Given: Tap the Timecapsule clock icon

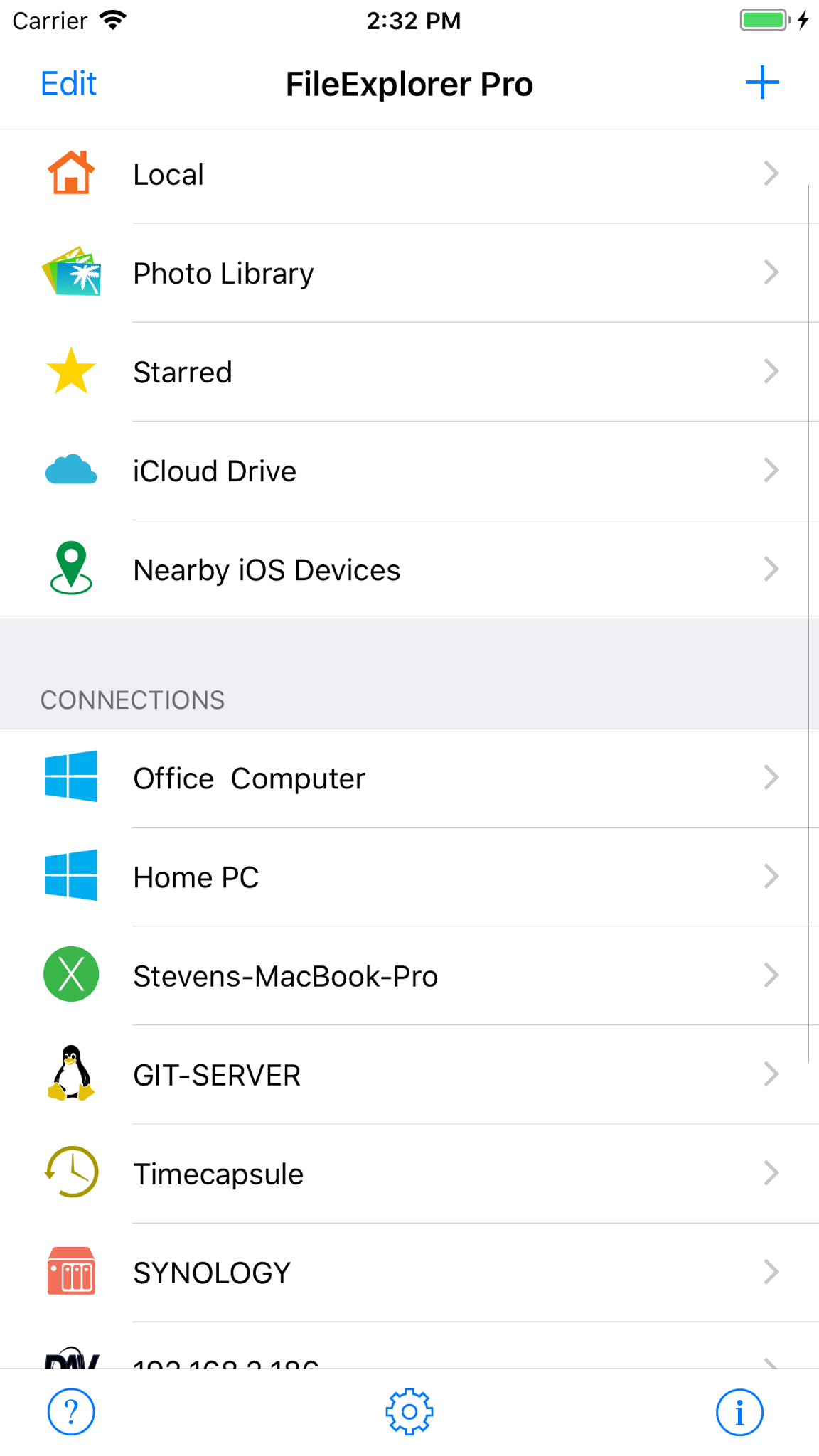Looking at the screenshot, I should click(71, 1172).
